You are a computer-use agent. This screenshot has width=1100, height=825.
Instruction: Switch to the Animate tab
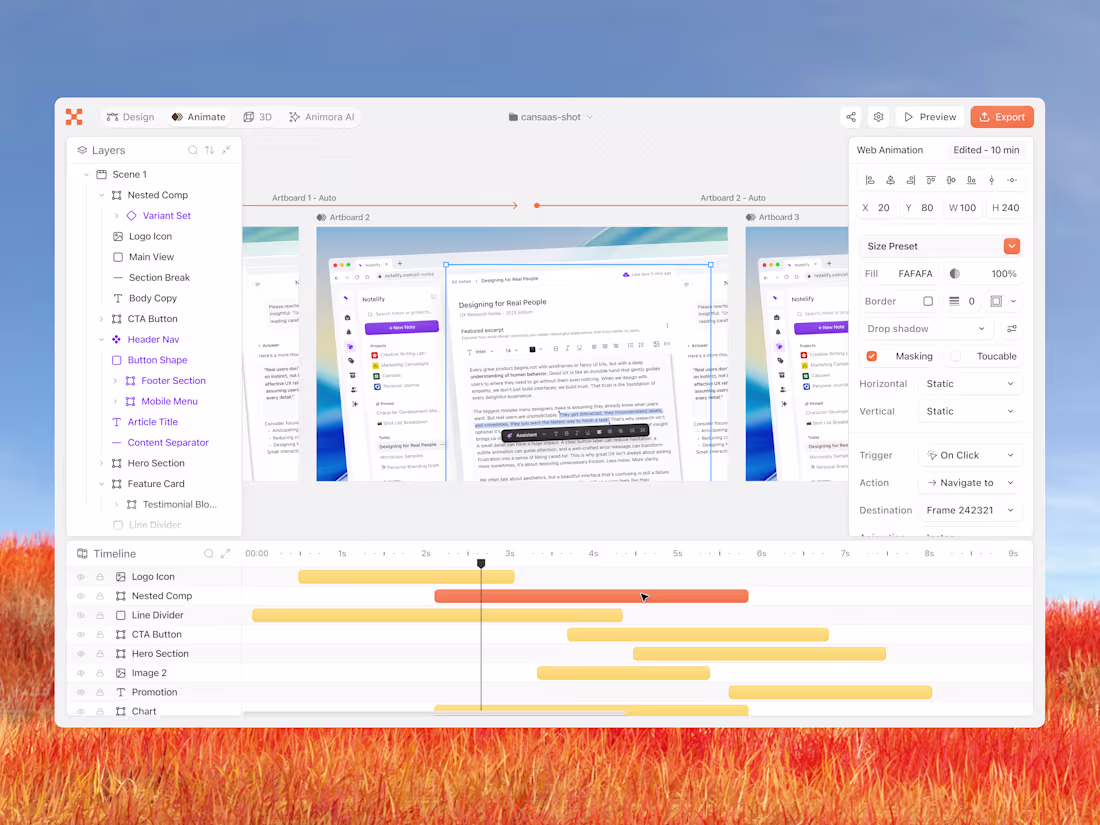click(198, 116)
